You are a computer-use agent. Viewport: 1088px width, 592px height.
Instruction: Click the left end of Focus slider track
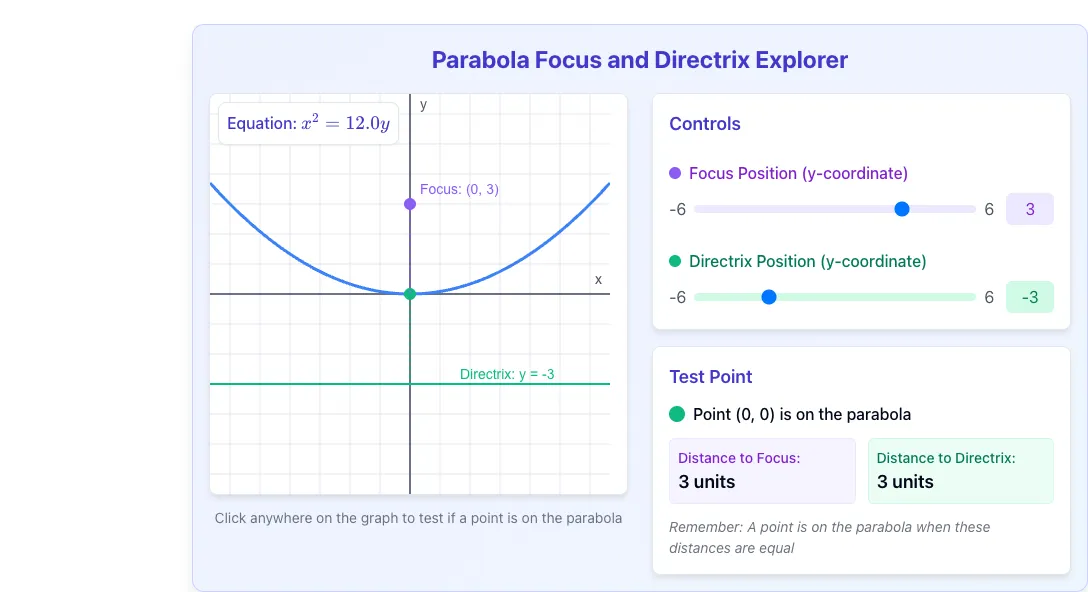tap(697, 209)
